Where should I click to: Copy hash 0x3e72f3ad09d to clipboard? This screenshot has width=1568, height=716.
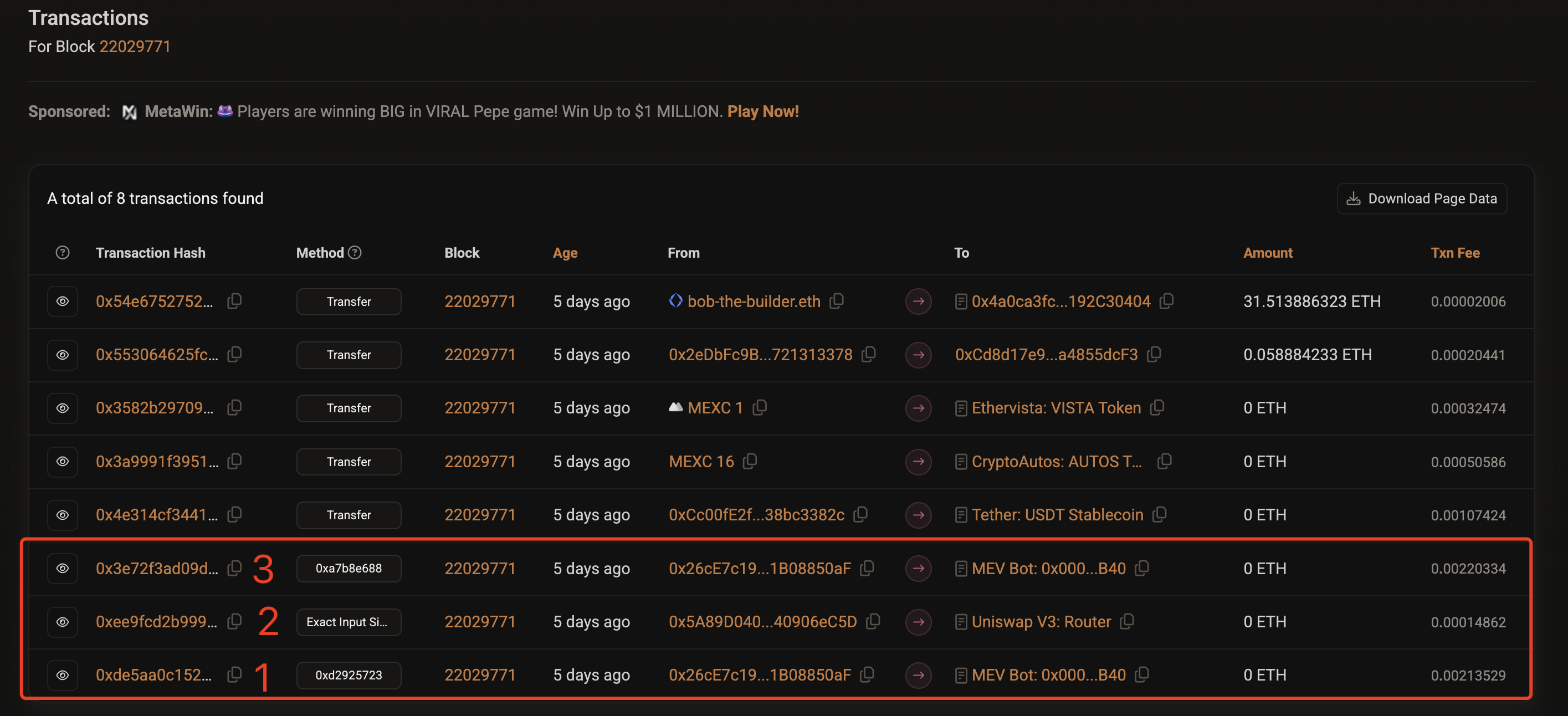pos(234,567)
